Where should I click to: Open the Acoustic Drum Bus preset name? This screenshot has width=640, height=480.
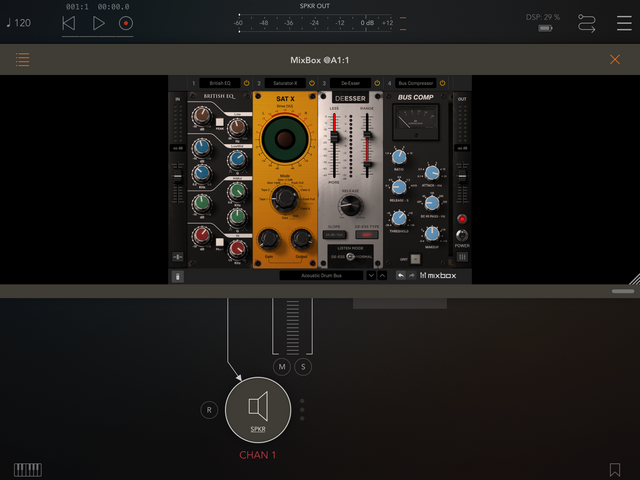pos(321,276)
